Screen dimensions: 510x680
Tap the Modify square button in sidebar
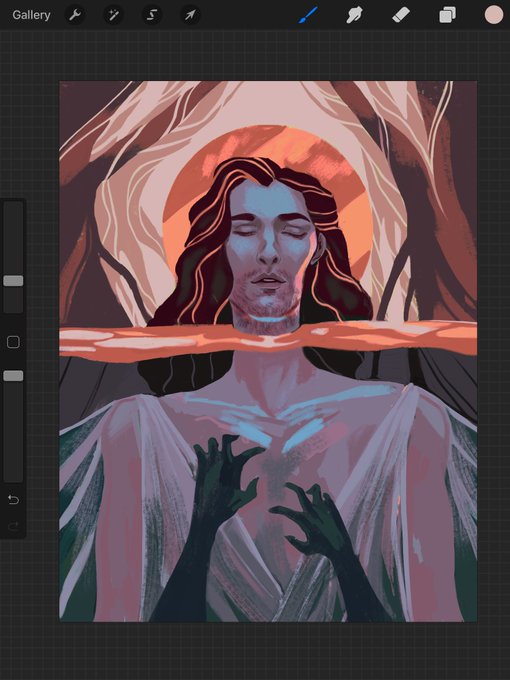pos(13,342)
